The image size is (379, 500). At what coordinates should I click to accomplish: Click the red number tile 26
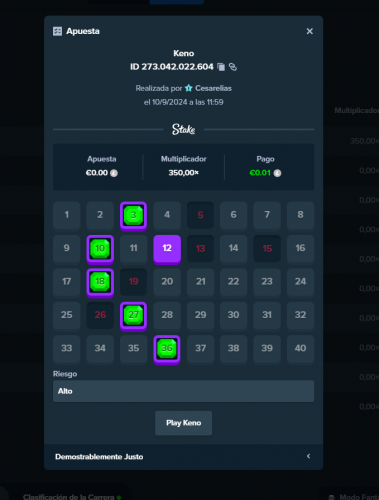(x=100, y=315)
